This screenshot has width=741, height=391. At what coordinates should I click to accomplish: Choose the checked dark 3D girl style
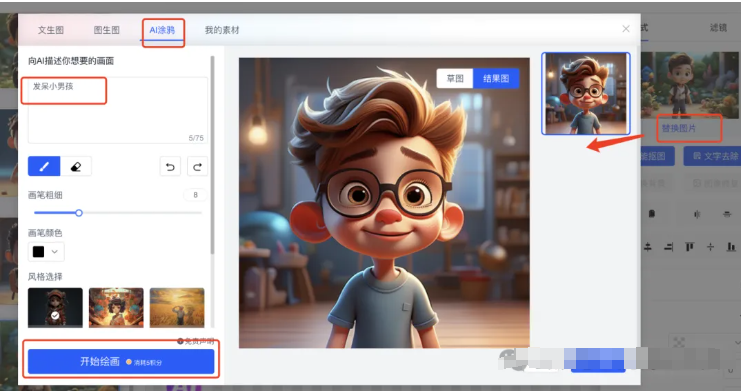55,307
